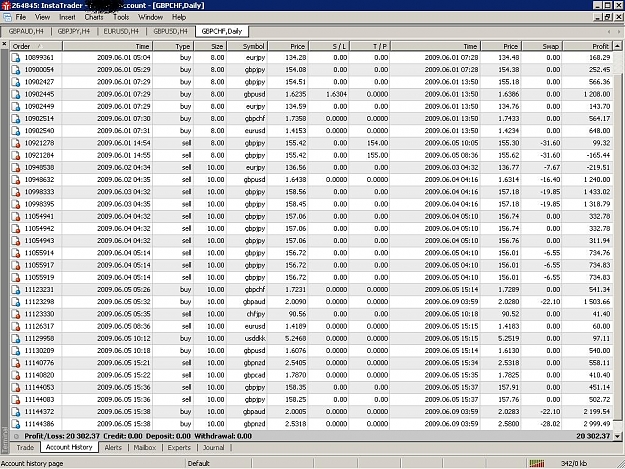Click the buy order icon for 11123231
625x469 pixels.
(16, 290)
